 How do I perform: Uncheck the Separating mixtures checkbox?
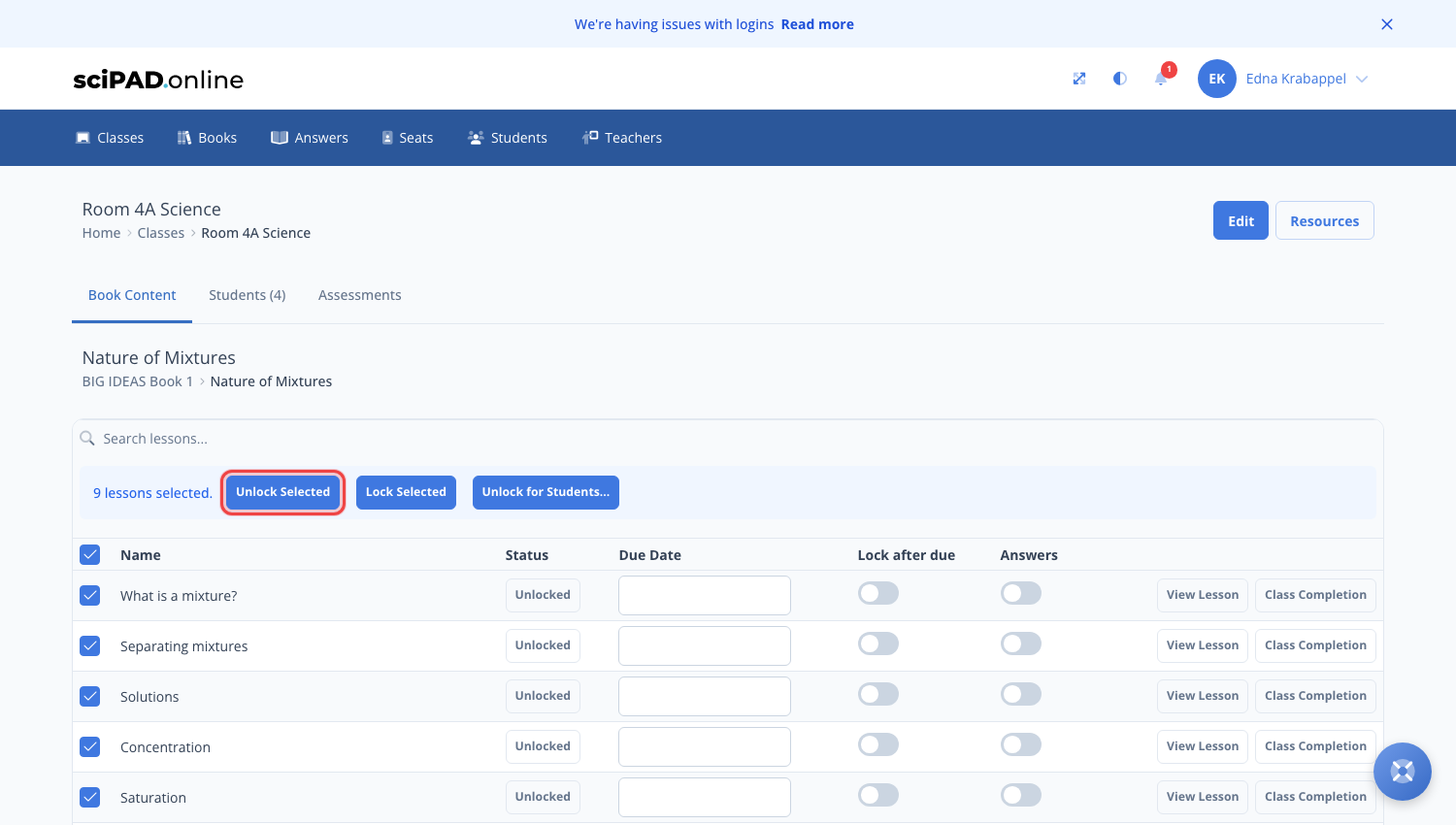(x=90, y=645)
